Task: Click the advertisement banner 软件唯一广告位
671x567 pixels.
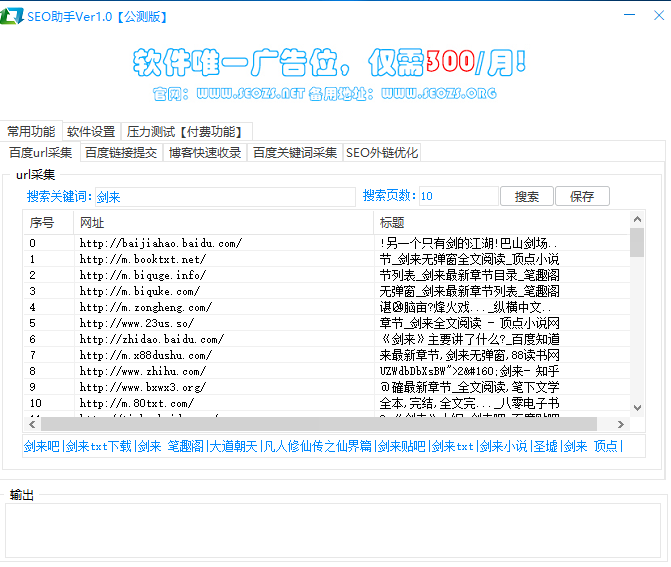Action: click(328, 74)
